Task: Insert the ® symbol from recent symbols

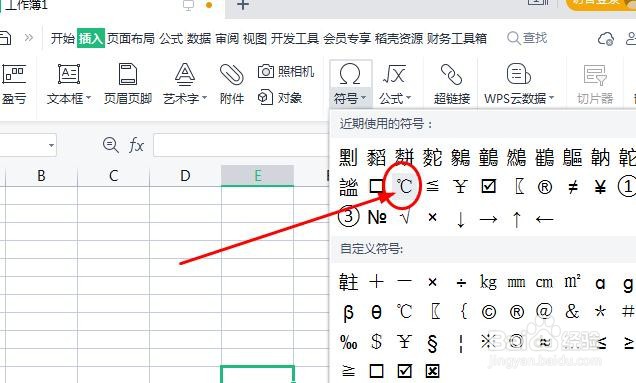Action: (544, 187)
